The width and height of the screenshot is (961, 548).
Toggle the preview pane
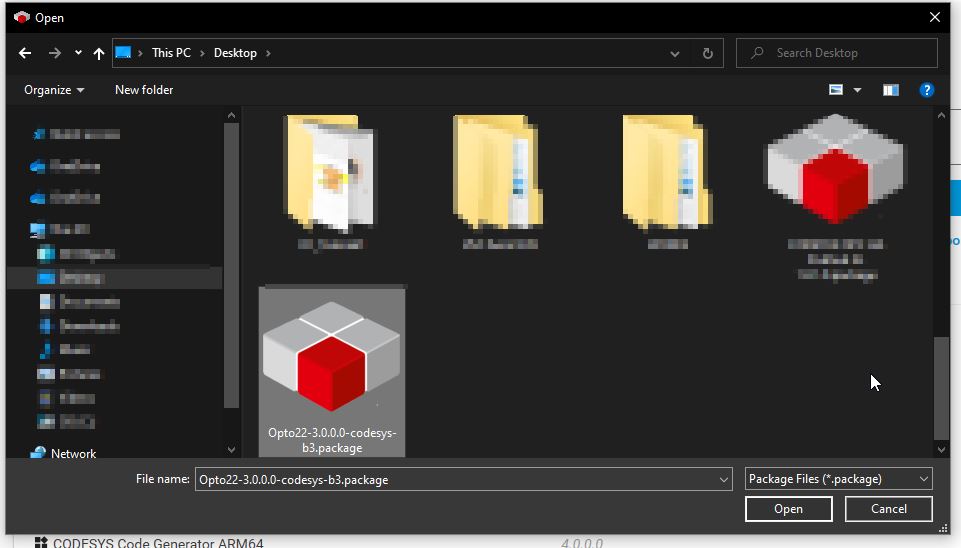[891, 91]
